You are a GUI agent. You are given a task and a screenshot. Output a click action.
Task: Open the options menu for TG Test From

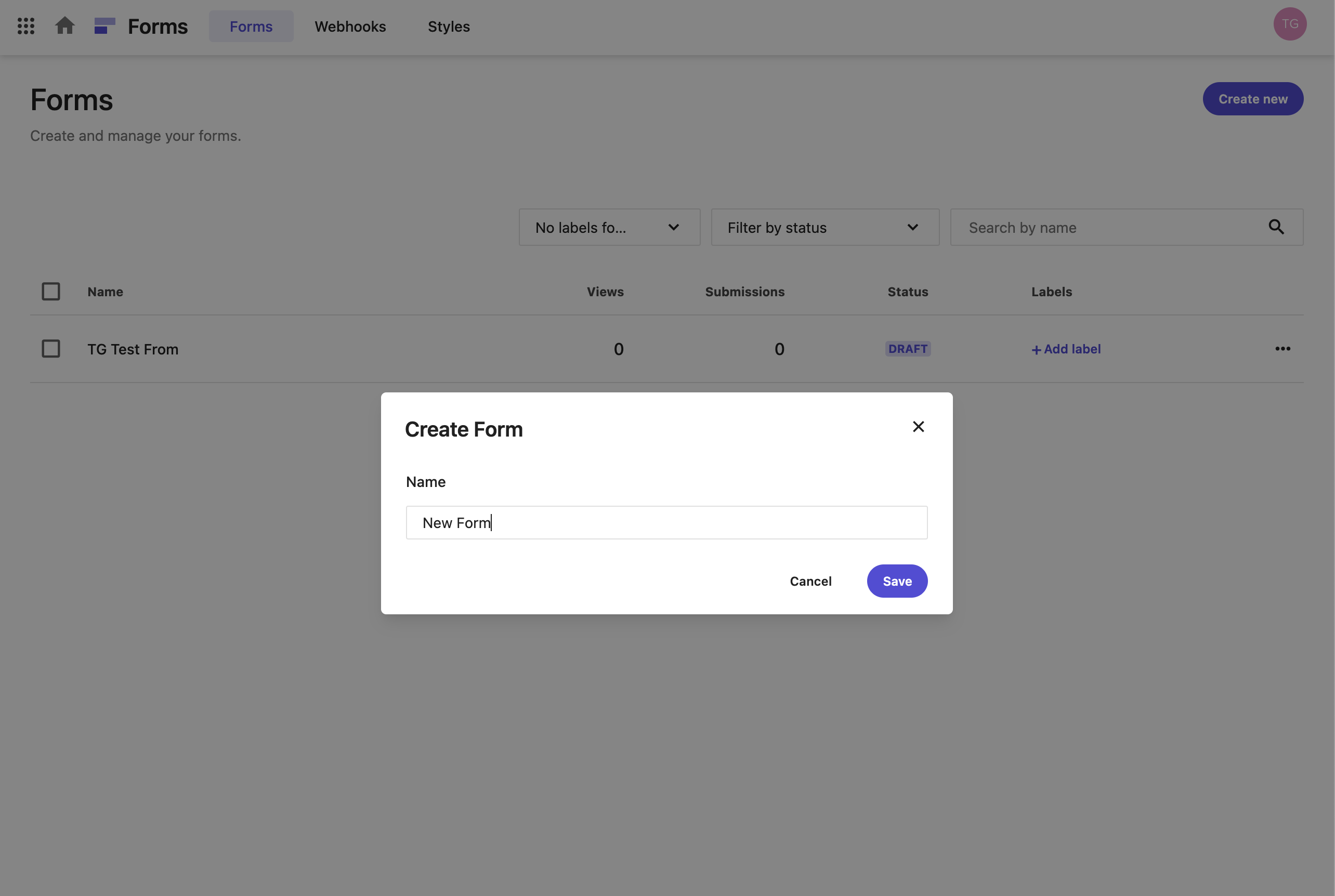coord(1282,349)
